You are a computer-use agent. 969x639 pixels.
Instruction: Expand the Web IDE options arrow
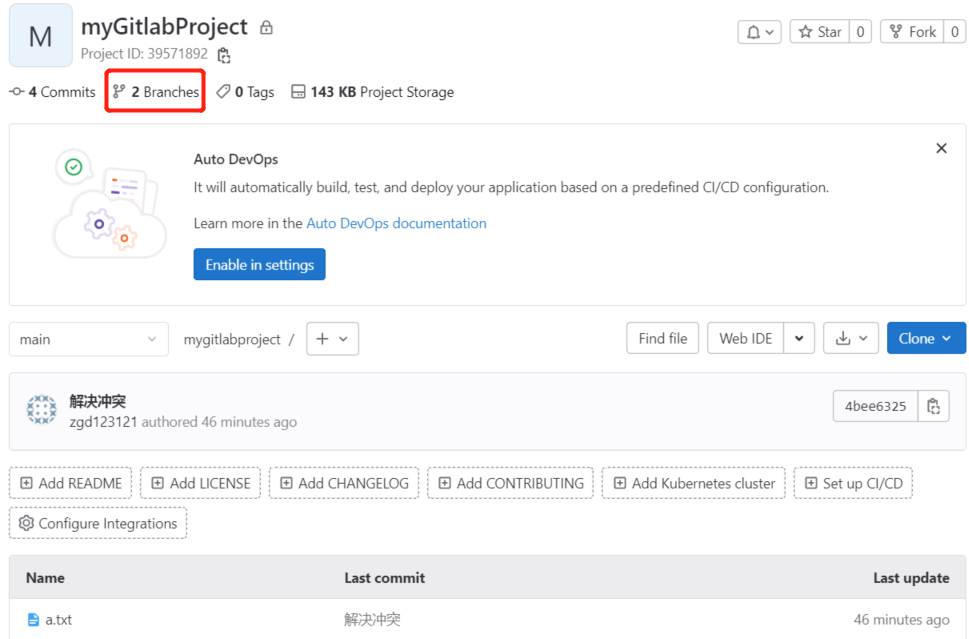(x=799, y=338)
